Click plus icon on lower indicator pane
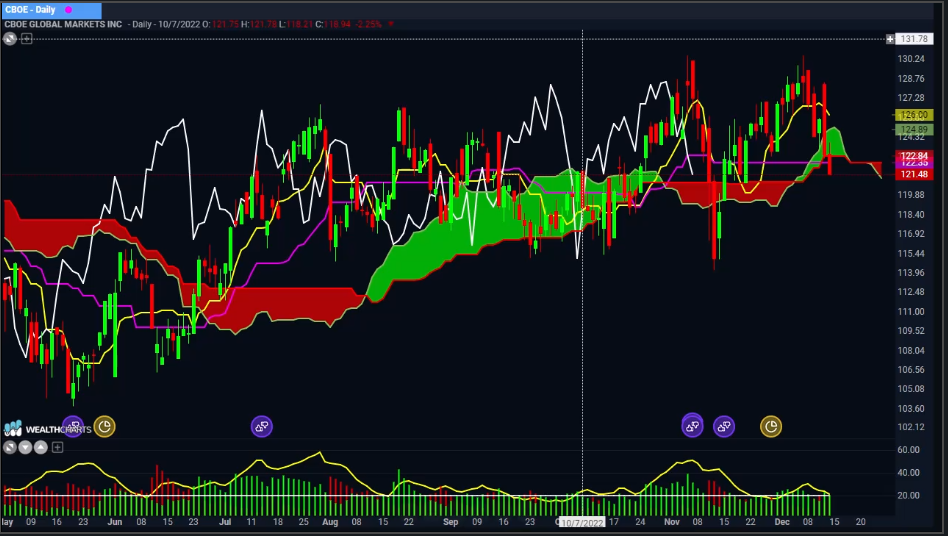 (x=57, y=447)
